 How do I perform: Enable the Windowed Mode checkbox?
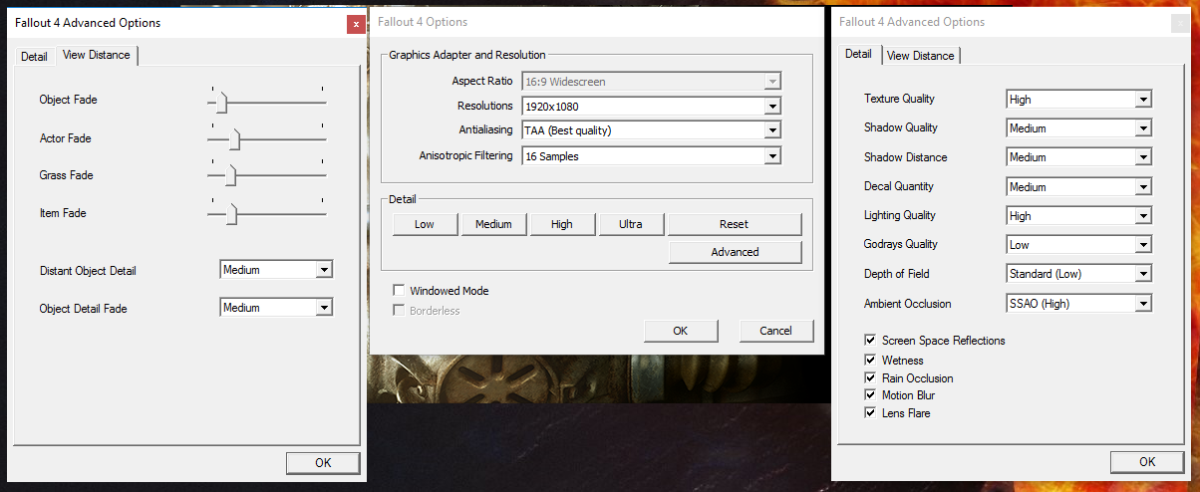[400, 291]
